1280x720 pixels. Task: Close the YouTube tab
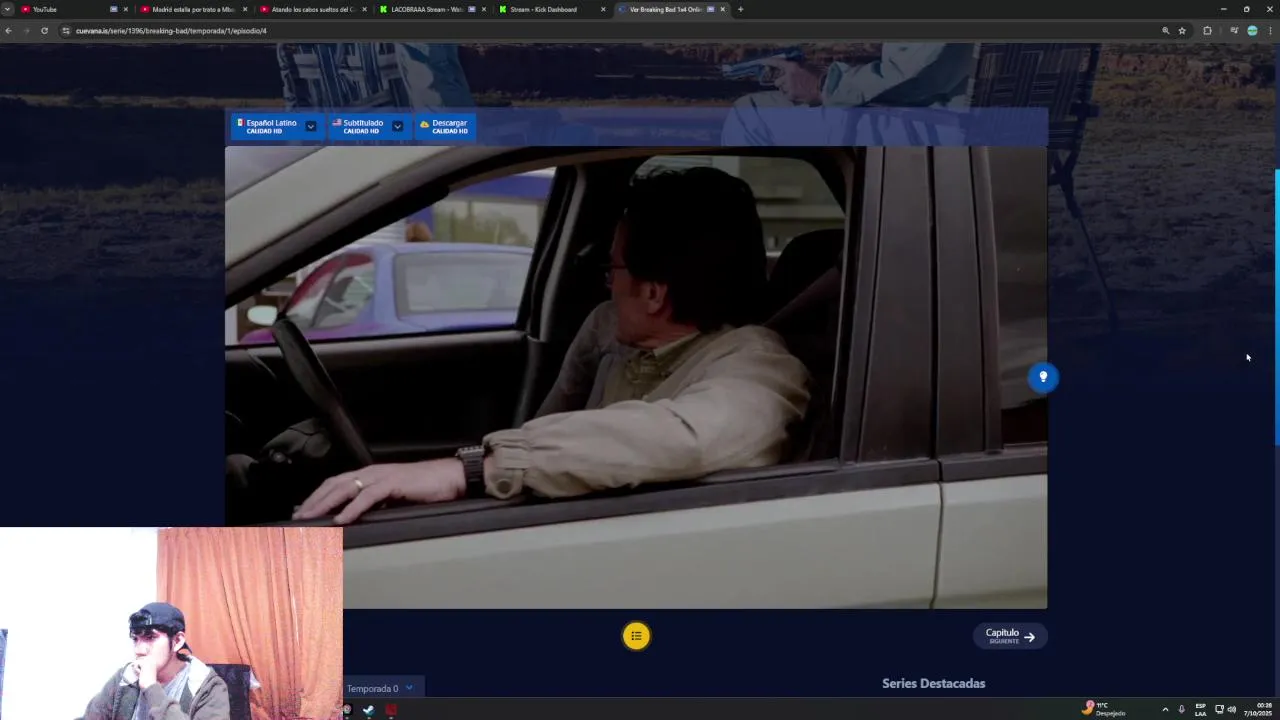click(x=125, y=9)
